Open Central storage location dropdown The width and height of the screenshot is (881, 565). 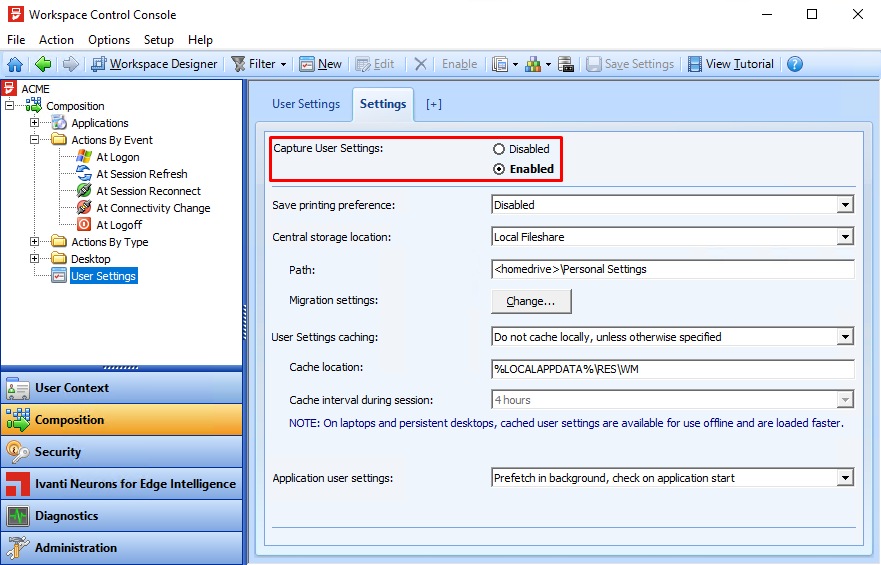[x=845, y=237]
